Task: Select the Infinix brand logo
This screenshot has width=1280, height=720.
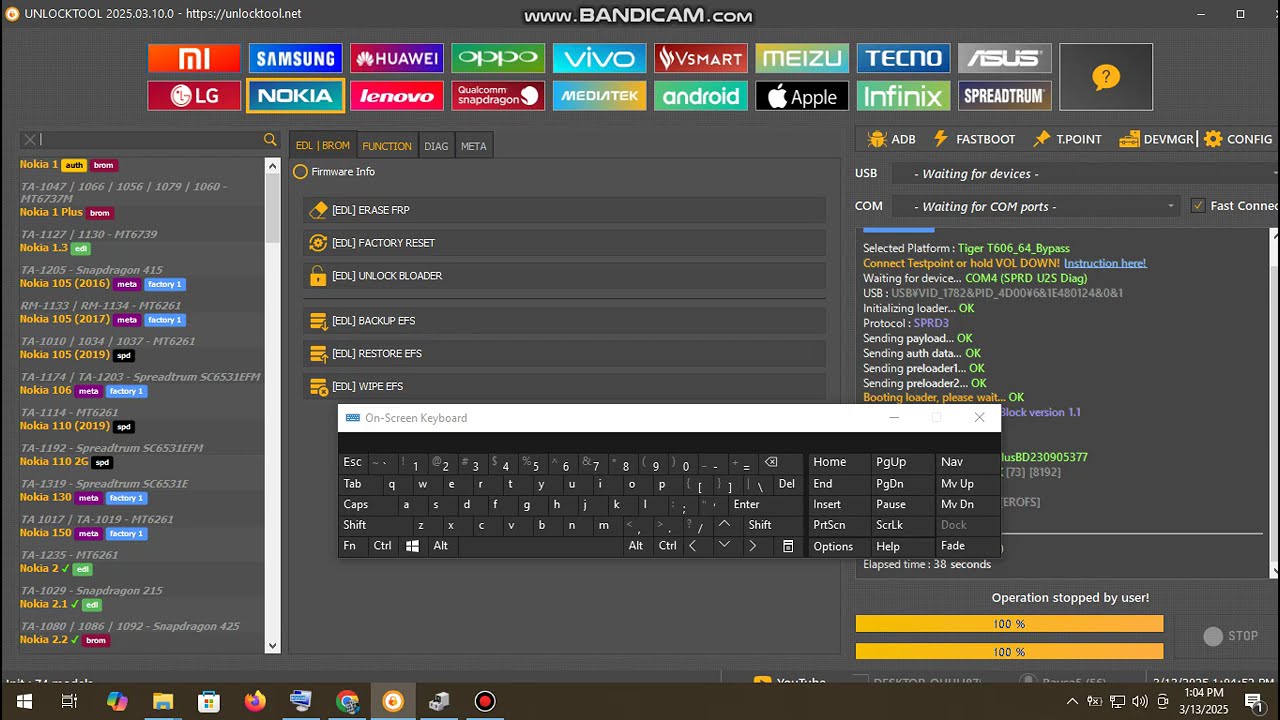Action: tap(904, 96)
